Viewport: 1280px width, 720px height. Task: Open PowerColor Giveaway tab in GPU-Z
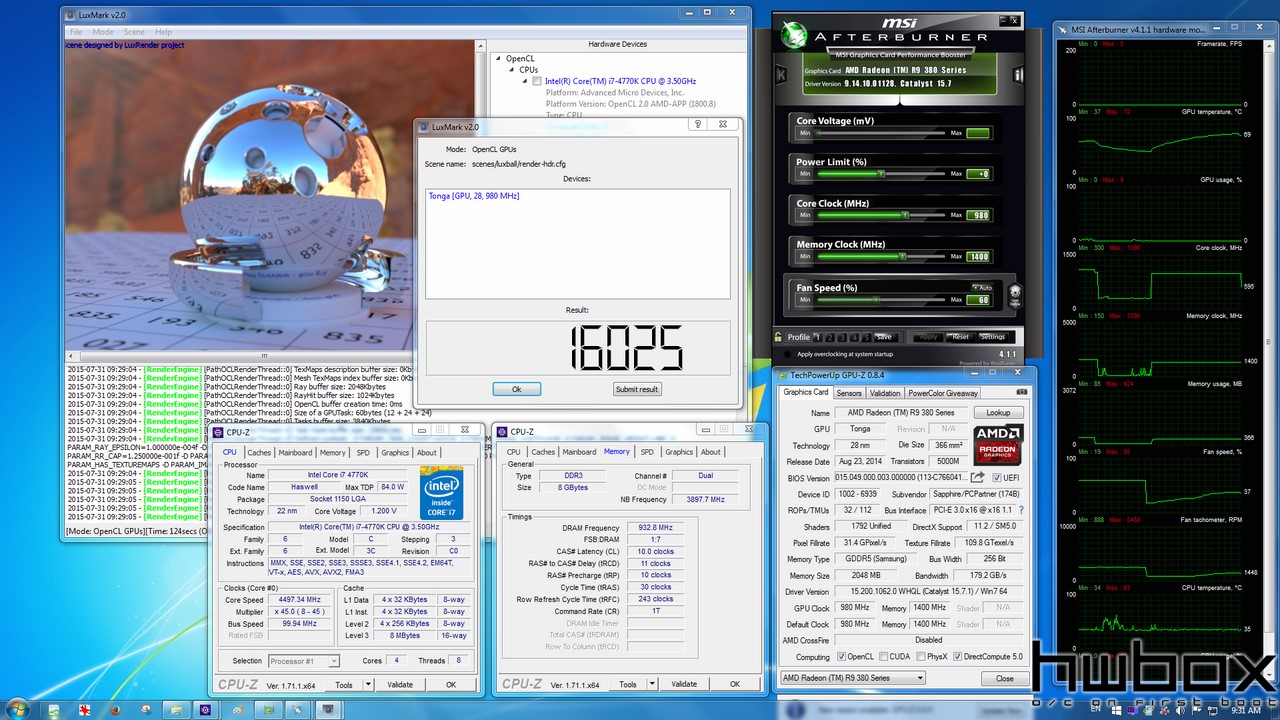point(943,393)
